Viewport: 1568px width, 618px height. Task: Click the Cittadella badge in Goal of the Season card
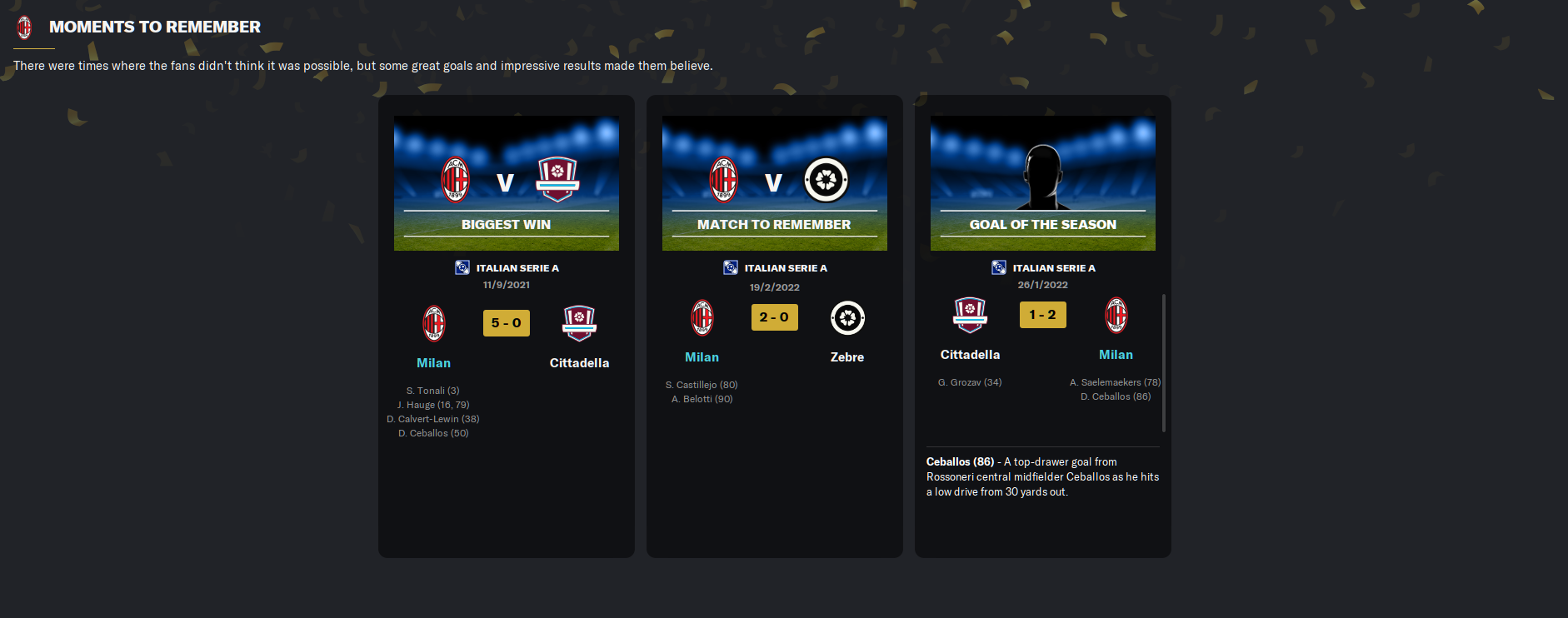click(970, 315)
